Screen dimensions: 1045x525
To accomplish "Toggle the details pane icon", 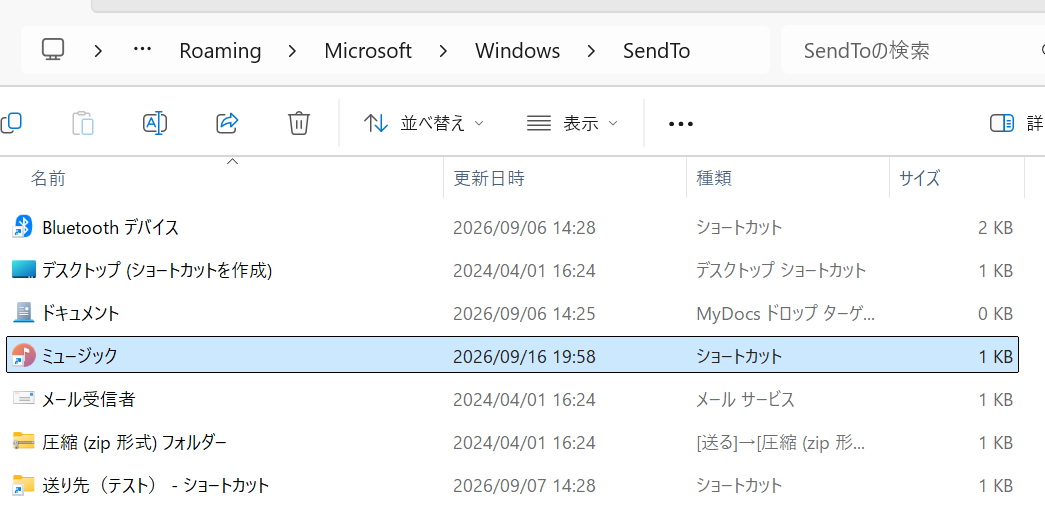I will coord(1002,123).
